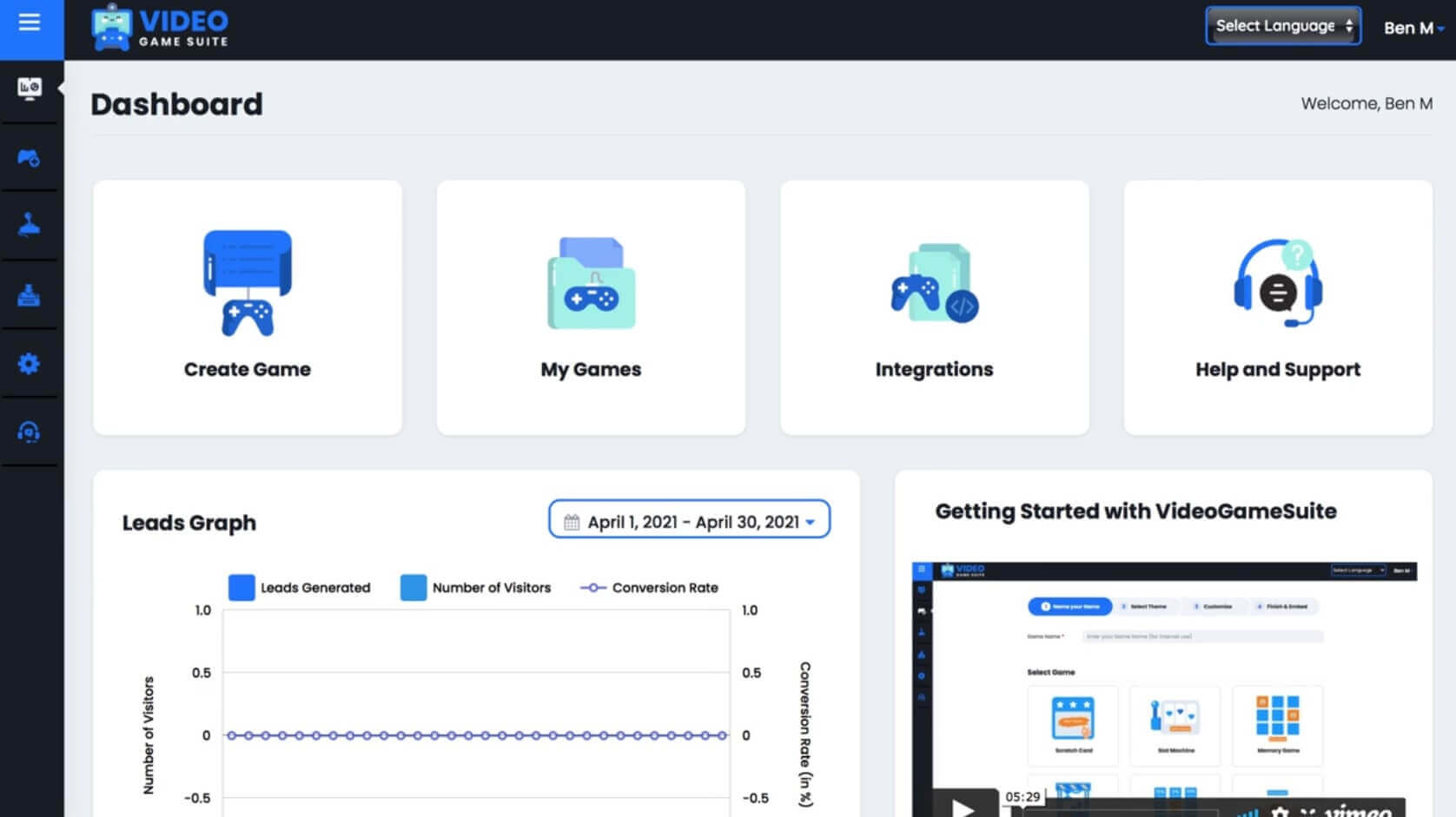Expand the Ben M account menu
Screen dimensions: 1456x817
pyautogui.click(x=1413, y=28)
